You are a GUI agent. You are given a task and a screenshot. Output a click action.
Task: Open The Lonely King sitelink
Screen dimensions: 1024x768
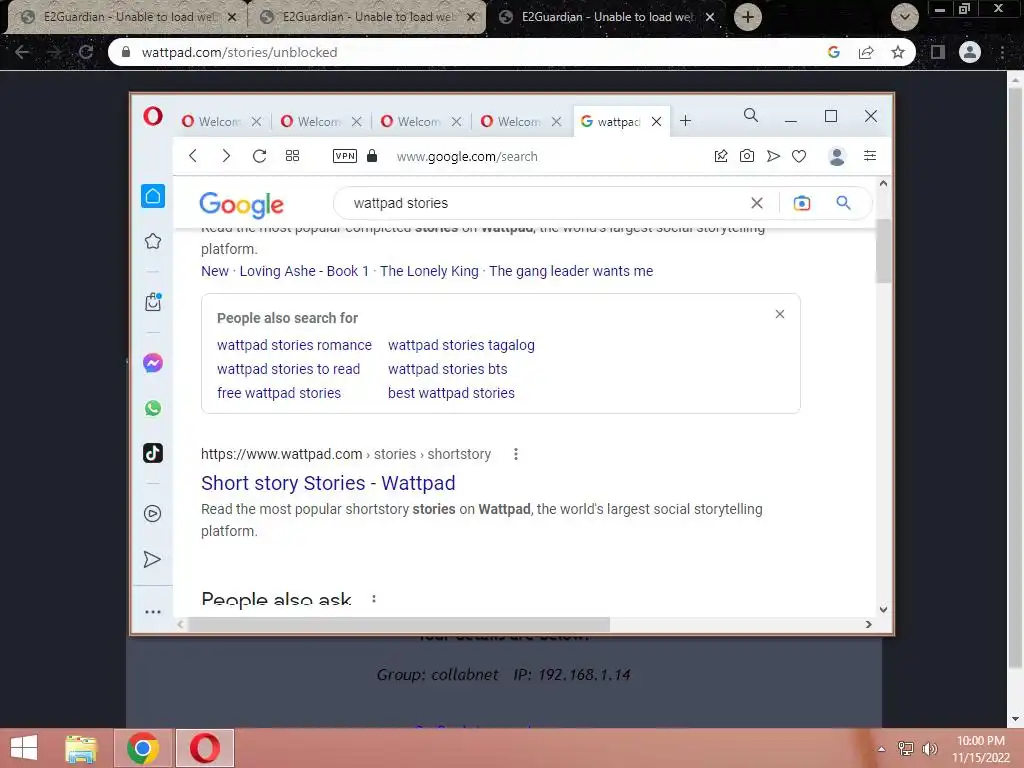click(429, 271)
